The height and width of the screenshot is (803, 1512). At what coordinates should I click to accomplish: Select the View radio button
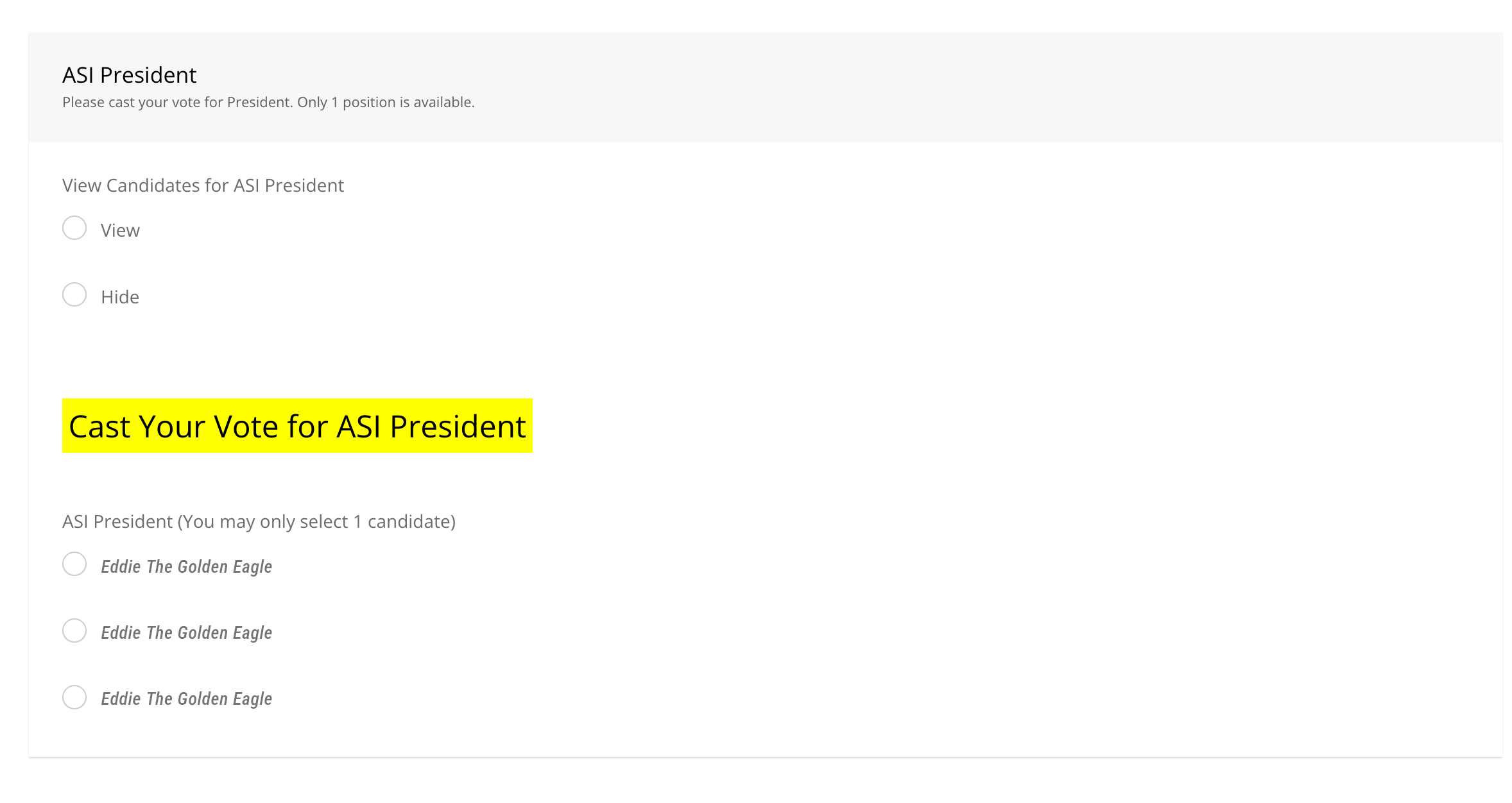click(74, 228)
